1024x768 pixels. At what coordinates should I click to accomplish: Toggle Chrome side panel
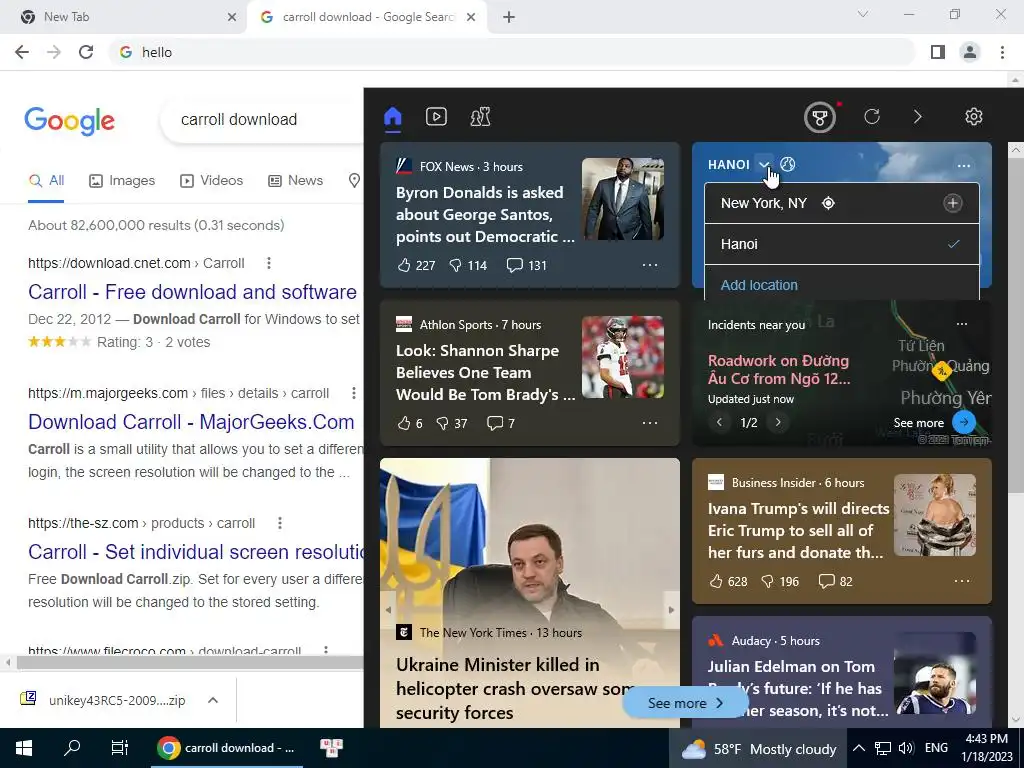click(938, 52)
